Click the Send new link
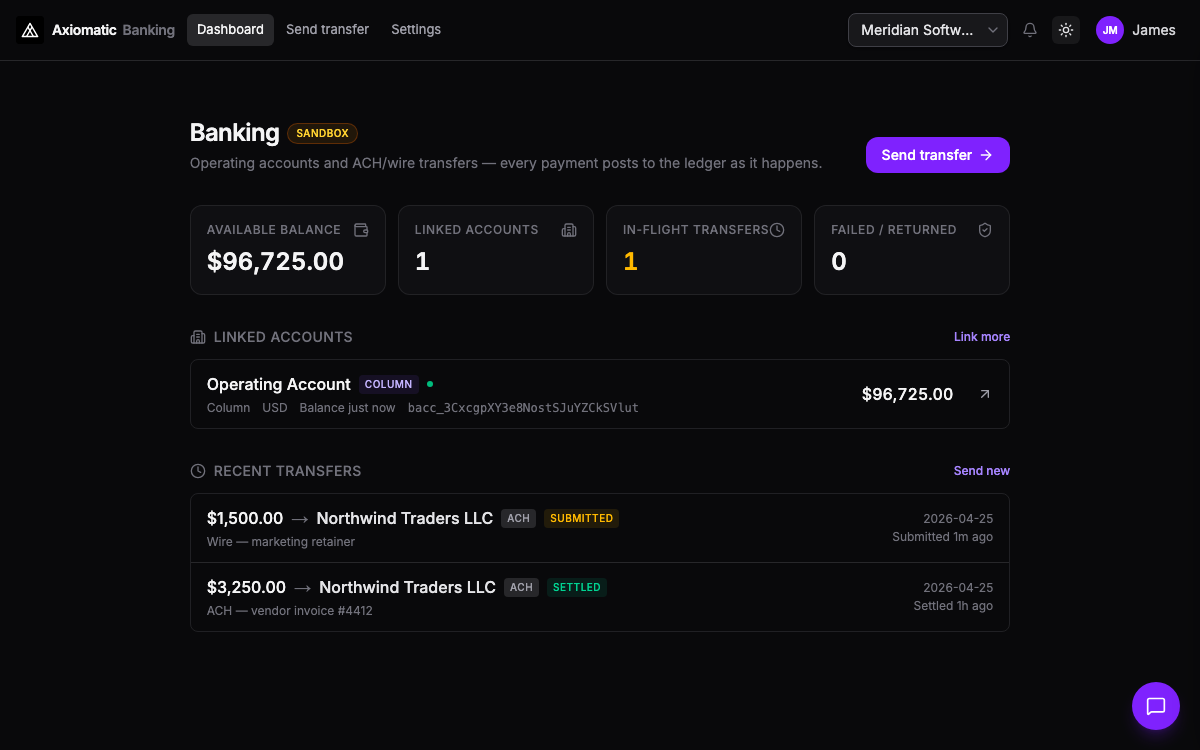The width and height of the screenshot is (1200, 750). coord(981,471)
